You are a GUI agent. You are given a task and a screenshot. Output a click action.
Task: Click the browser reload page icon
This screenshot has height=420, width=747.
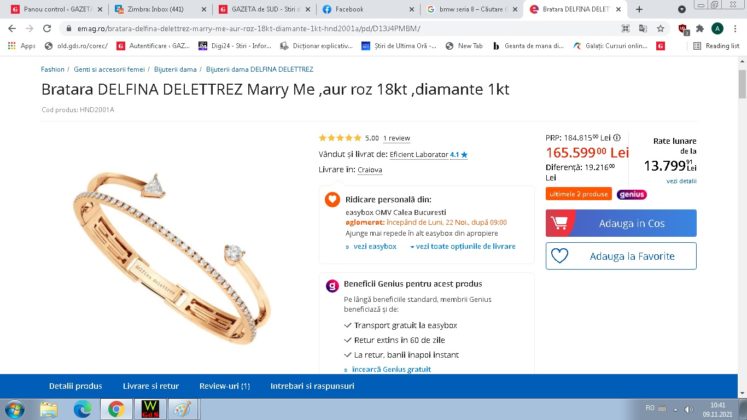pos(47,29)
